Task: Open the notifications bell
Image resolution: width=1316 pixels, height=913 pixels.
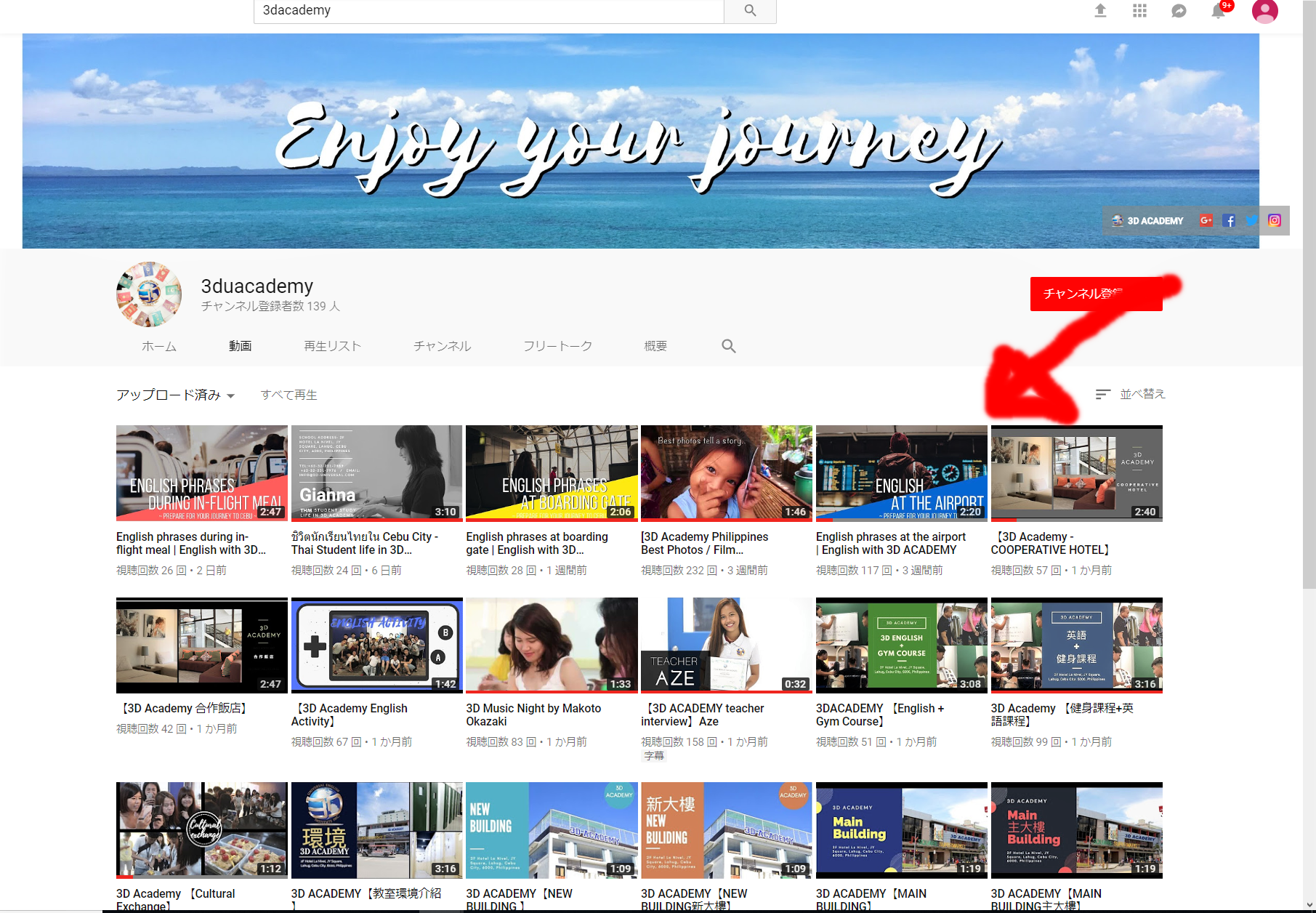Action: (1218, 11)
